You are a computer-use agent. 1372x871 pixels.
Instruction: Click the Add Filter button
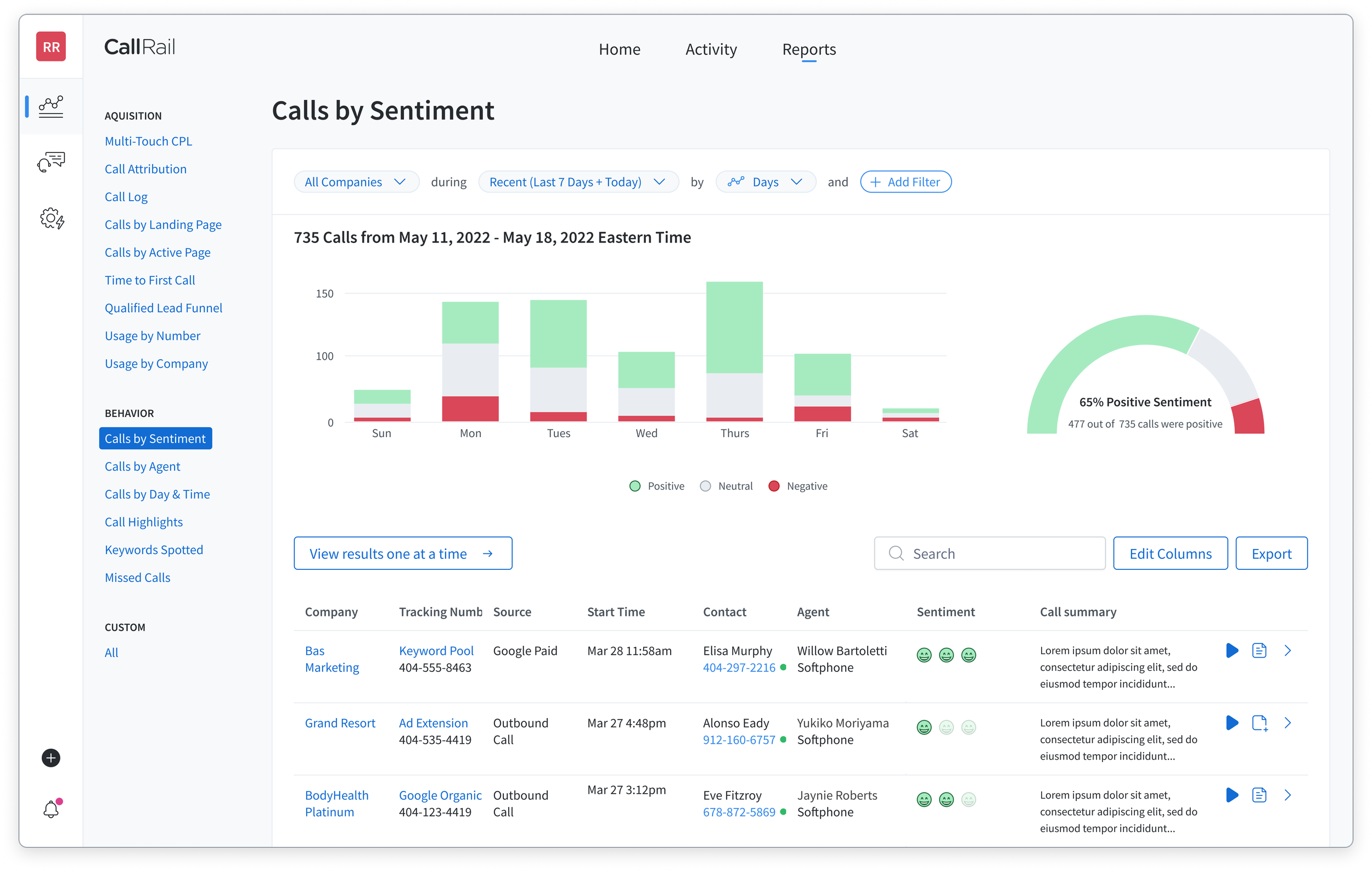point(905,182)
